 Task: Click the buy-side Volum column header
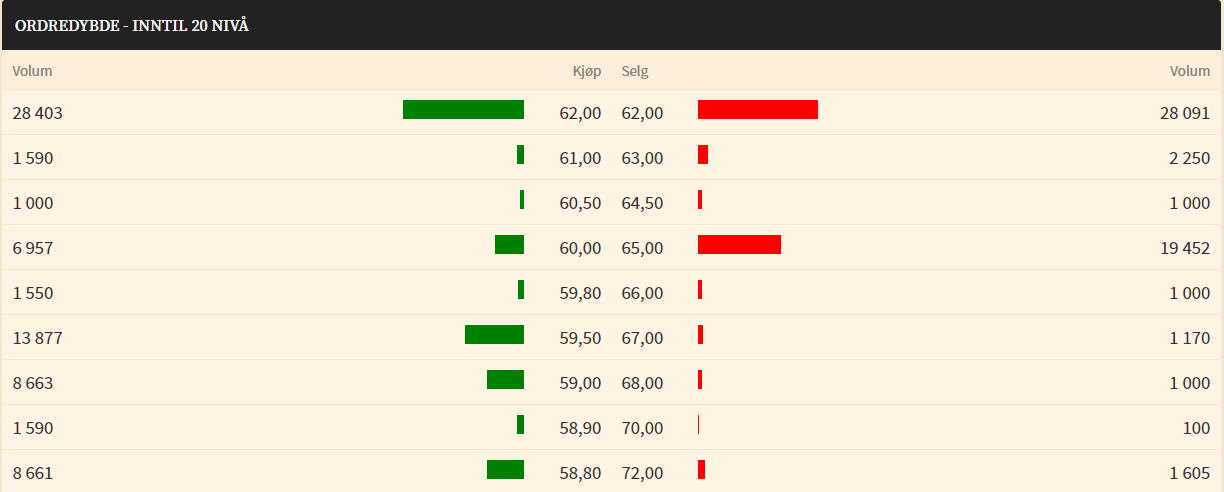32,71
